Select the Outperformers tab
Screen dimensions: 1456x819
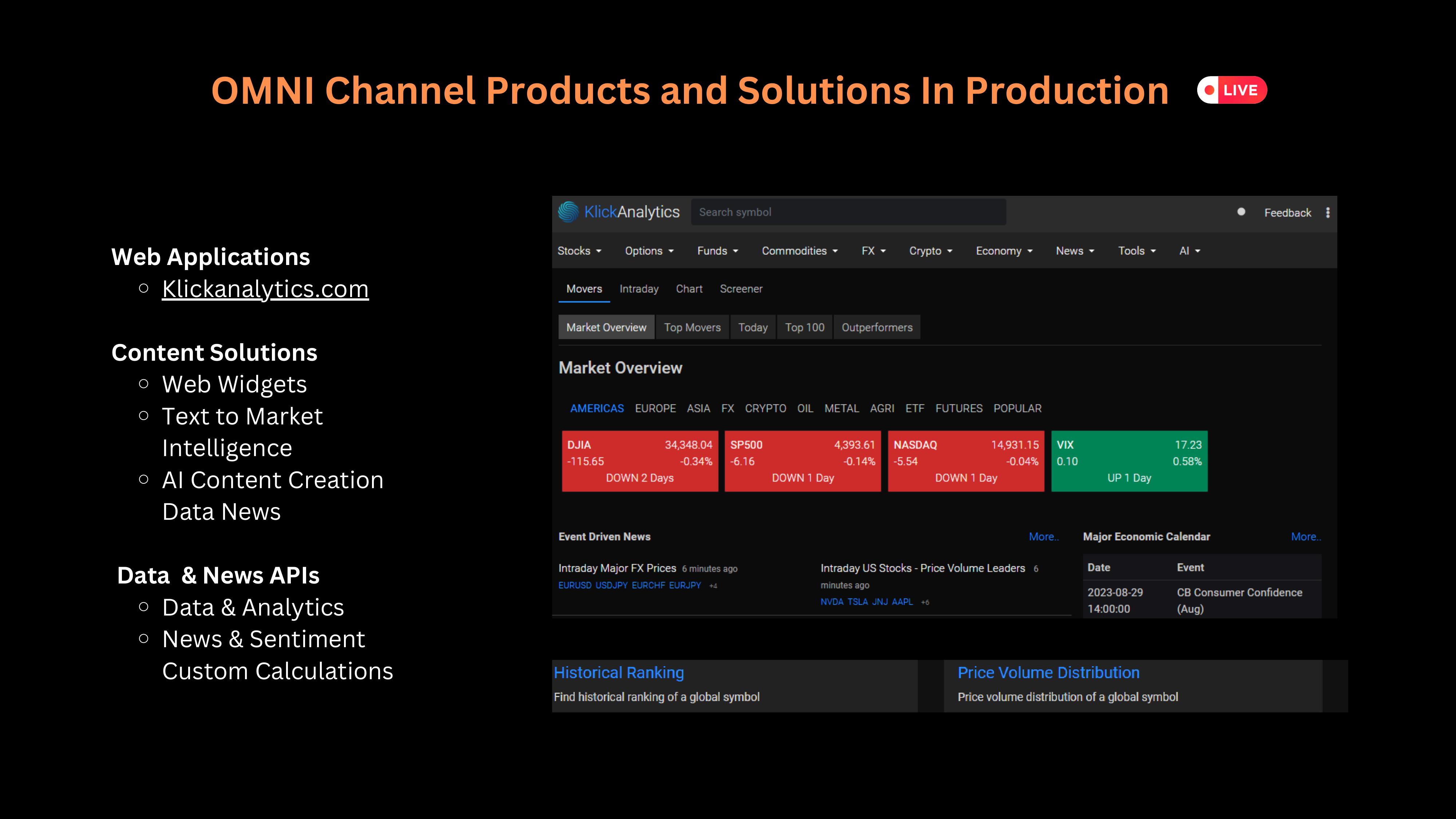(x=877, y=327)
